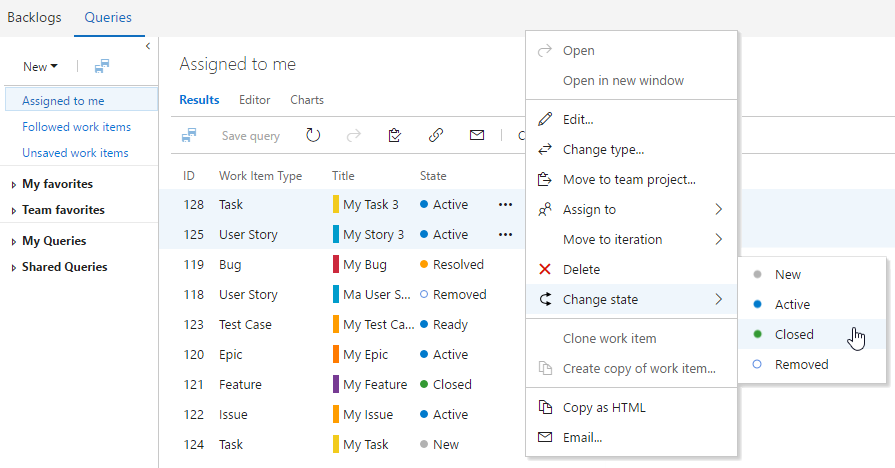
Task: Select Closed state in the submenu
Action: [x=794, y=334]
